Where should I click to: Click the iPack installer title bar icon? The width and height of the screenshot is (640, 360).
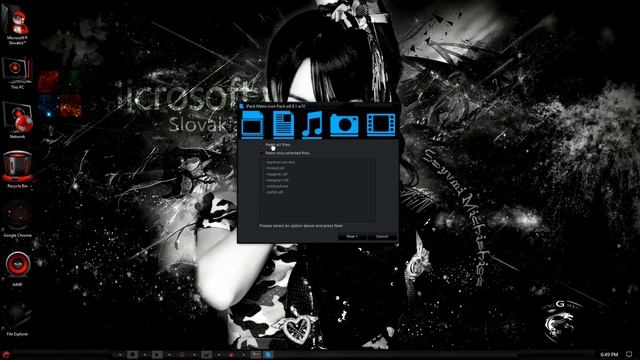tap(242, 106)
